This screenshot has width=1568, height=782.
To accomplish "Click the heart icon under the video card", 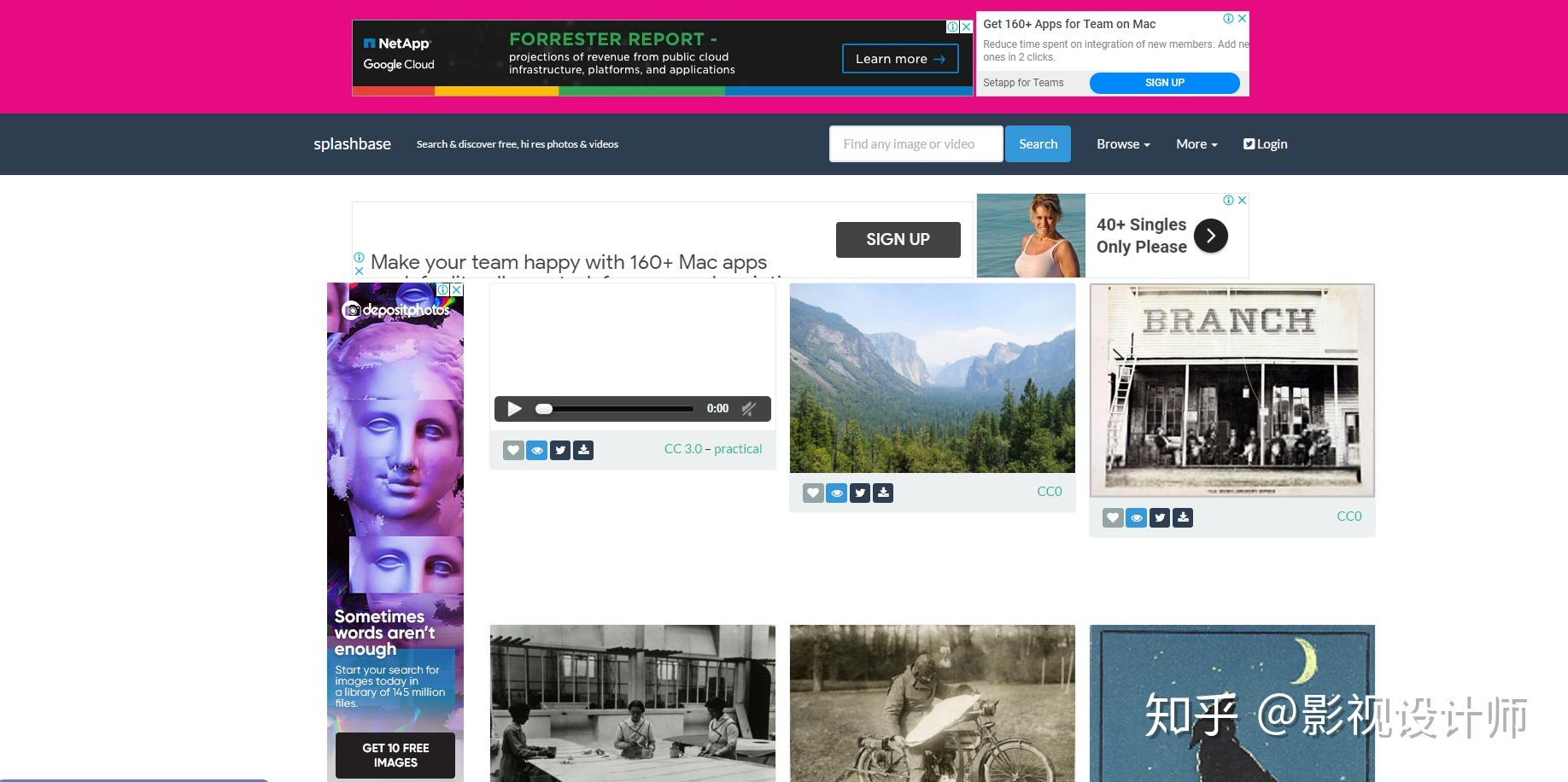I will [x=513, y=450].
